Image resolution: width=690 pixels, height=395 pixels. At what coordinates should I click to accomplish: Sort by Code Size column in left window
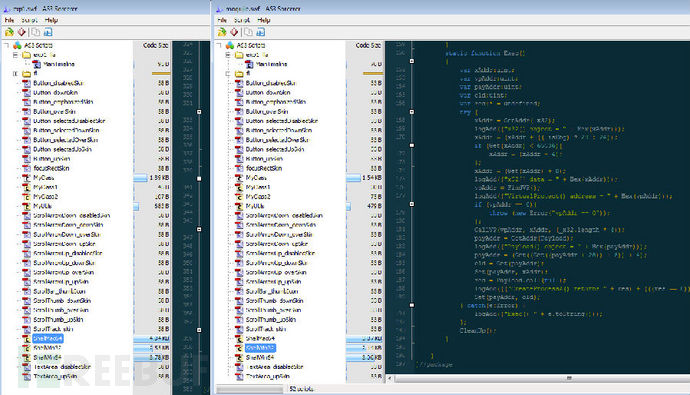pyautogui.click(x=156, y=45)
